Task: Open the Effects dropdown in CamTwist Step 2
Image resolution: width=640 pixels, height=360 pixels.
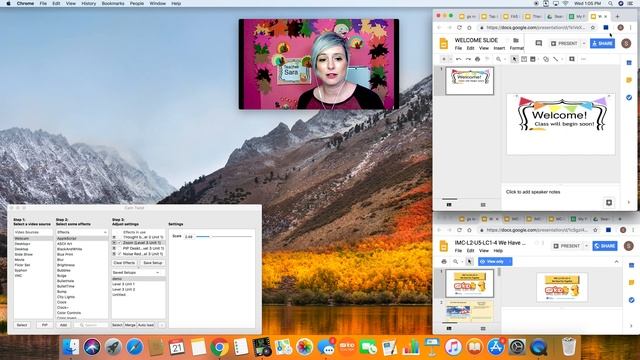Action: pos(82,232)
